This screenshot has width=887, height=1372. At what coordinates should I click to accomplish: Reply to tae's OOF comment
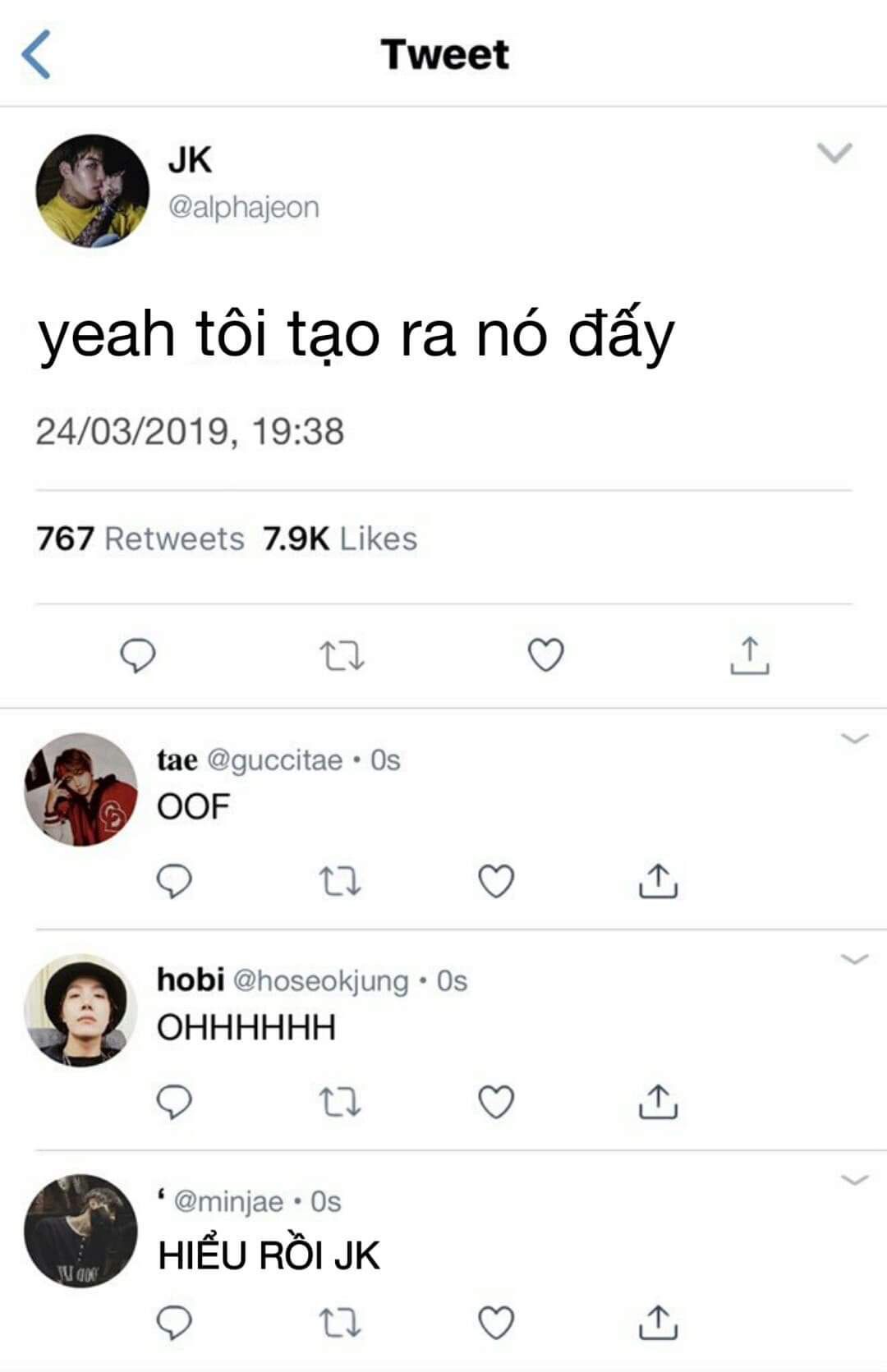(174, 881)
